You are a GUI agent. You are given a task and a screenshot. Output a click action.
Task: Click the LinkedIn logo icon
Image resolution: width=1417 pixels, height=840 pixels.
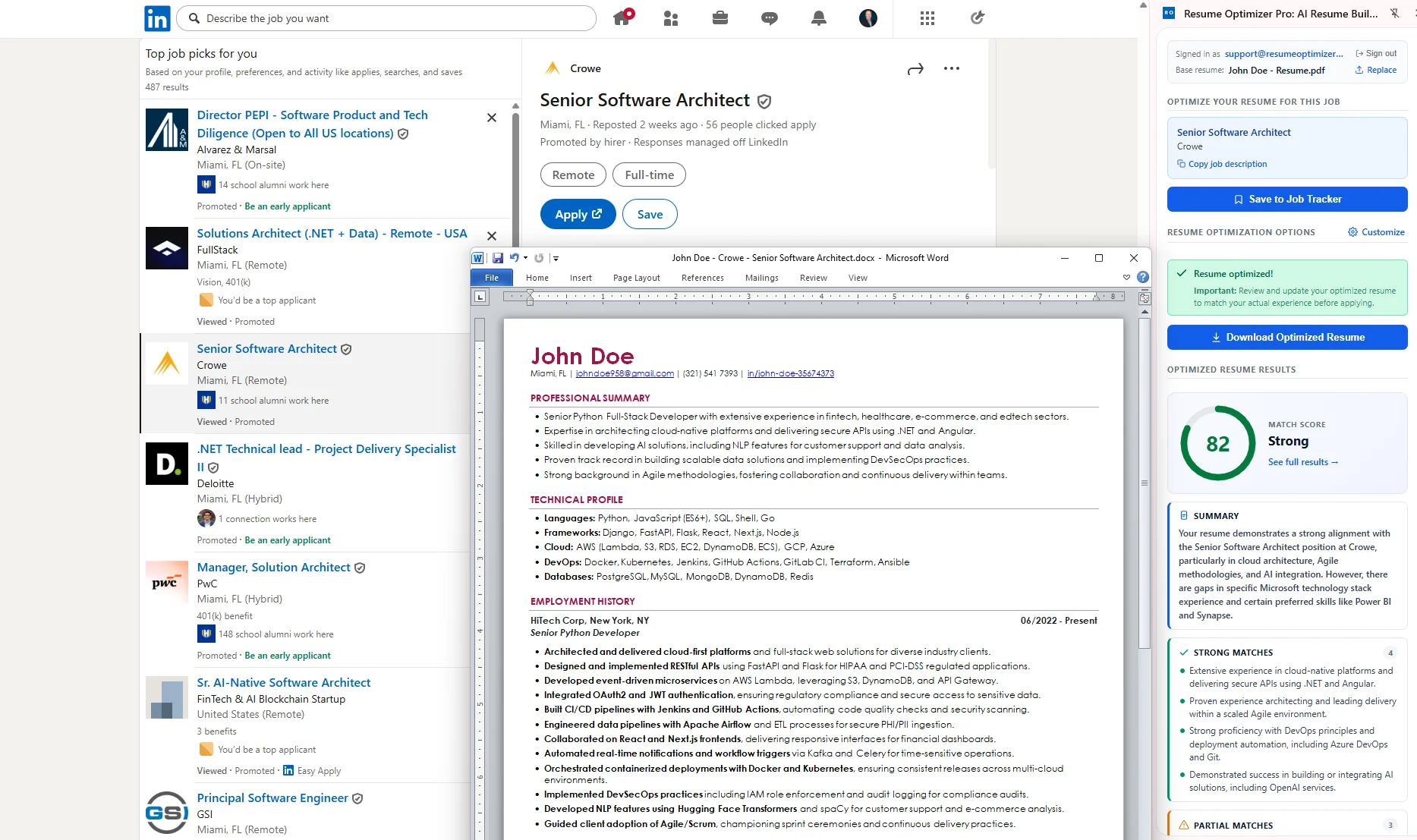tap(157, 18)
